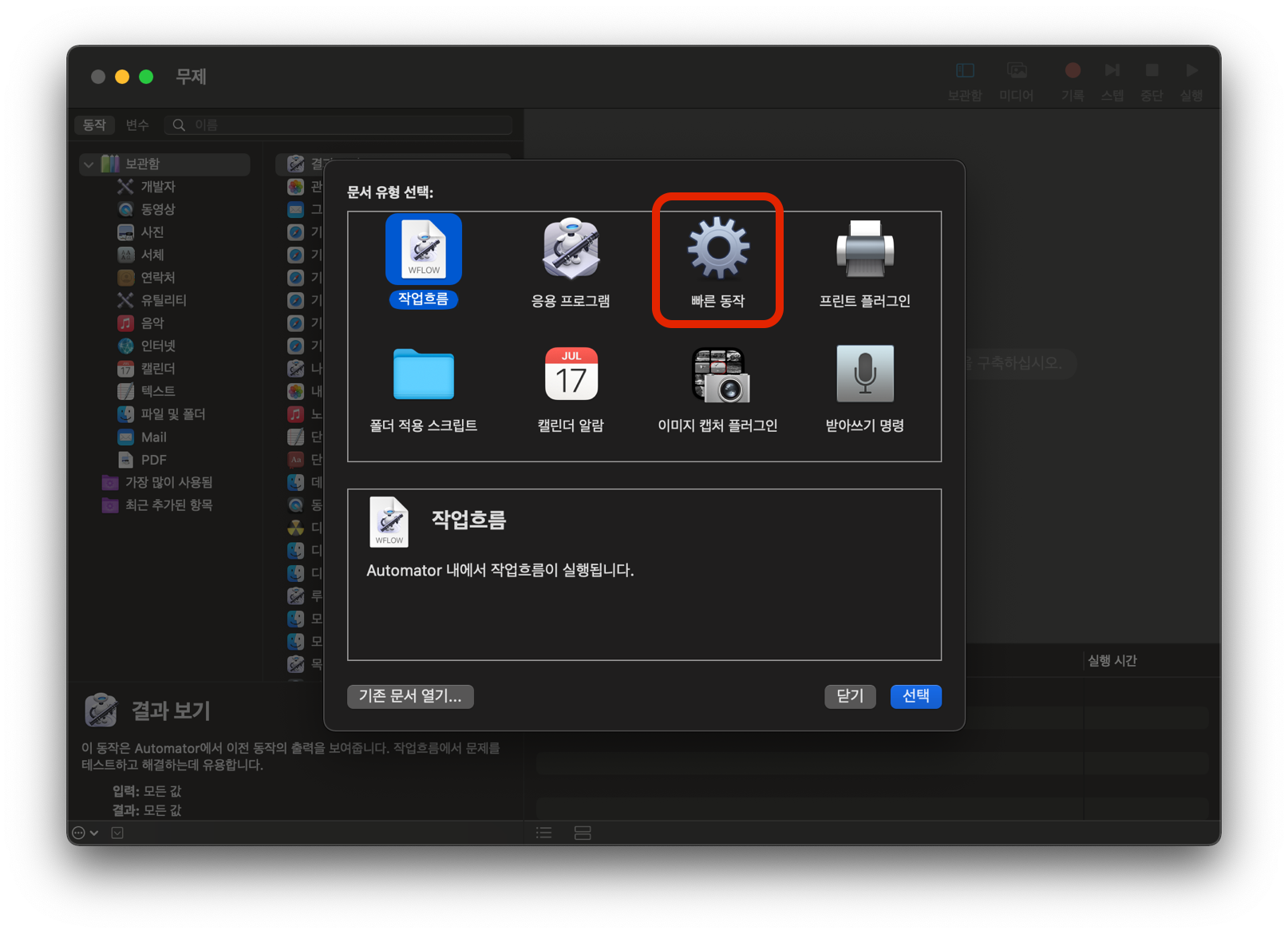The width and height of the screenshot is (1288, 934).
Task: Select 유틸리티 in the library sidebar
Action: [x=164, y=300]
